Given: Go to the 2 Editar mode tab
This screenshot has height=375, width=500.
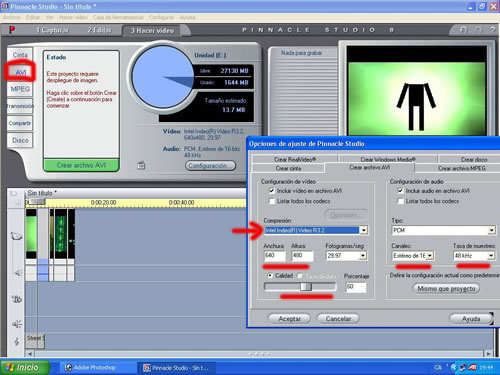Looking at the screenshot, I should [x=99, y=30].
